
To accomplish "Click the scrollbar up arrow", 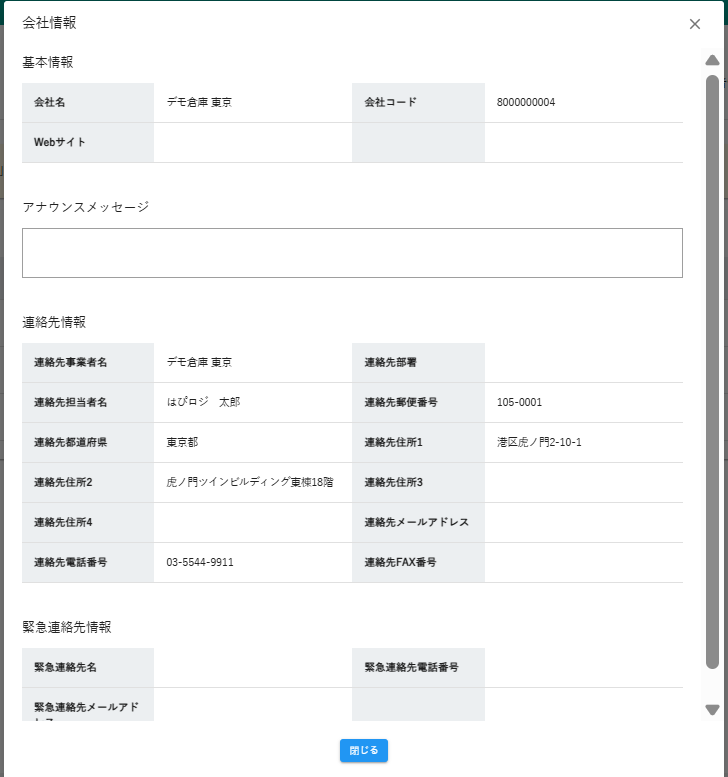I will 712,60.
